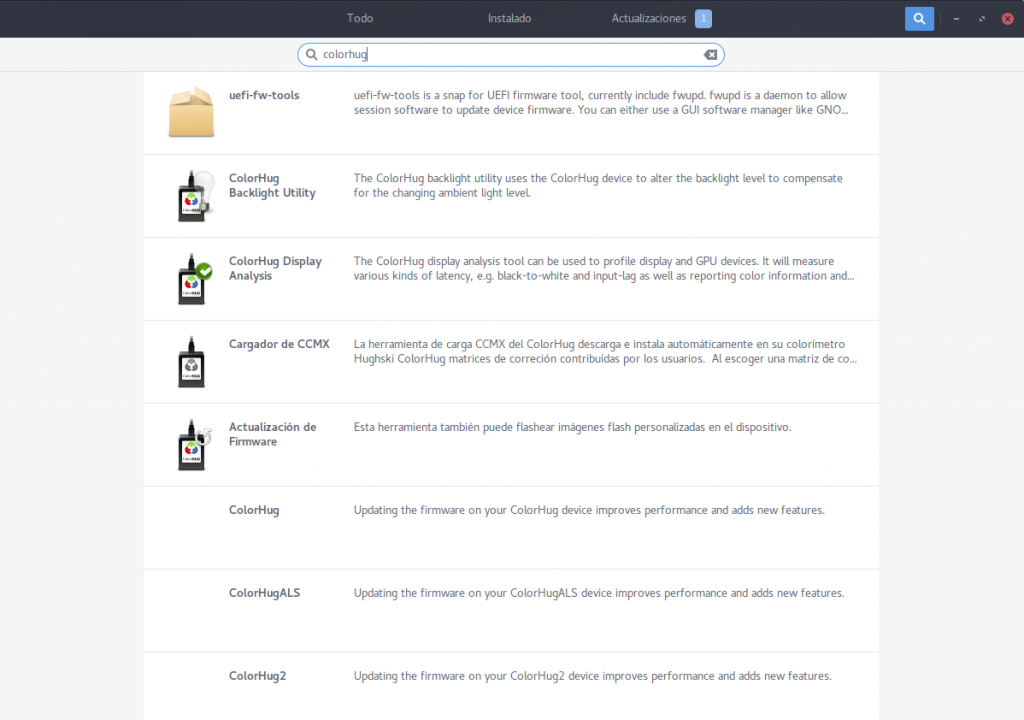Restore the software window size

[982, 19]
